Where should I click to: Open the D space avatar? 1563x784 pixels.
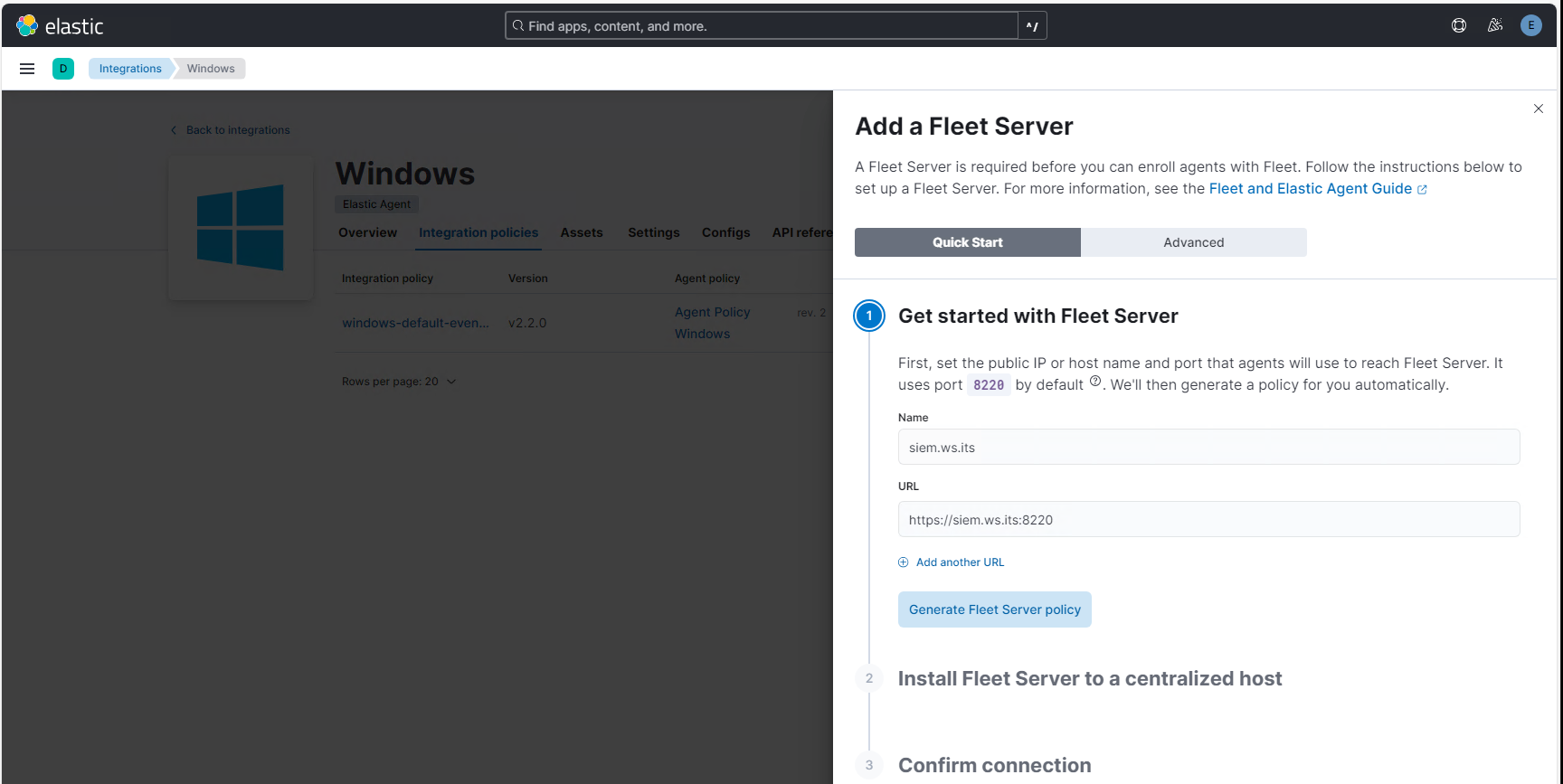[63, 69]
